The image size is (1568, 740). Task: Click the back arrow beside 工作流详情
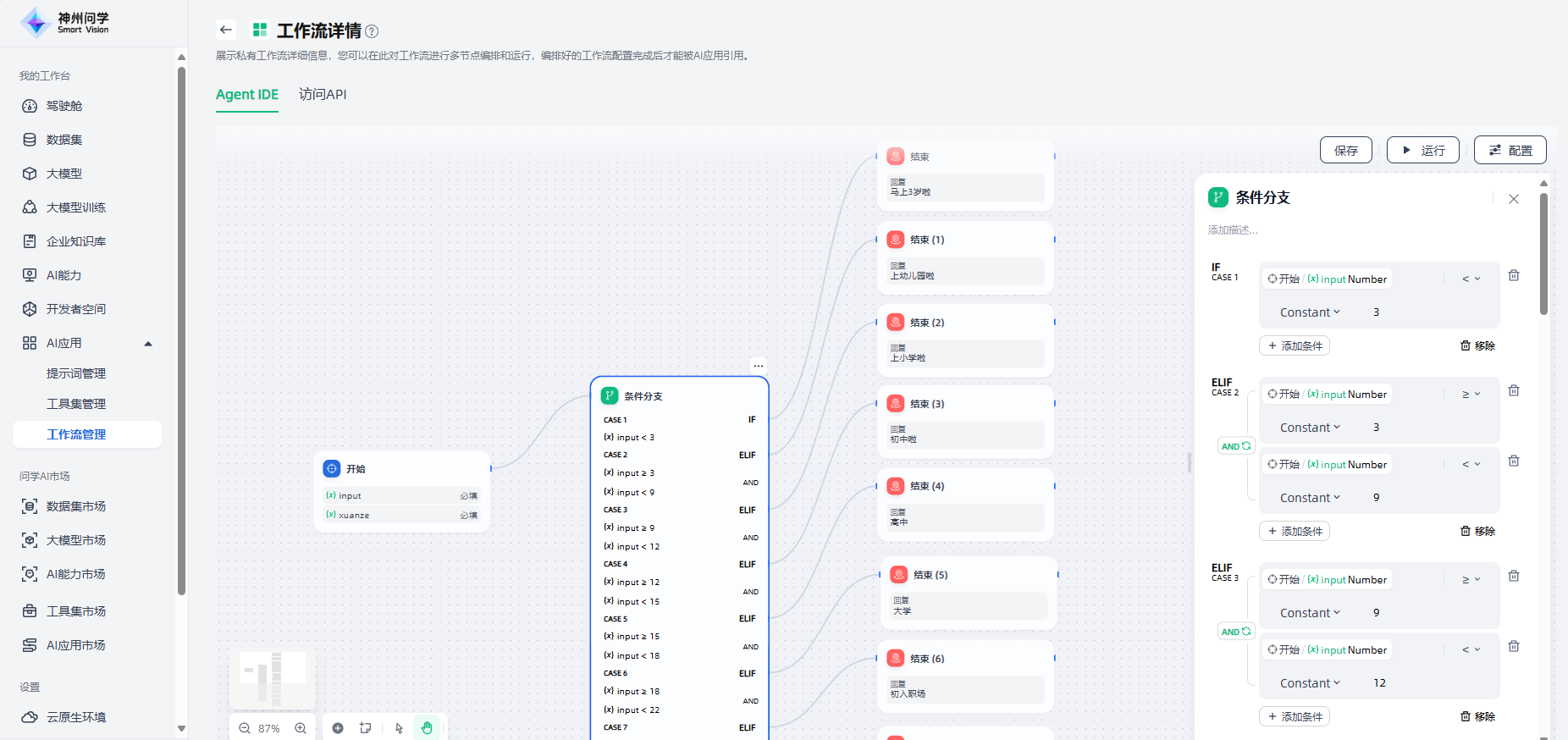coord(225,30)
